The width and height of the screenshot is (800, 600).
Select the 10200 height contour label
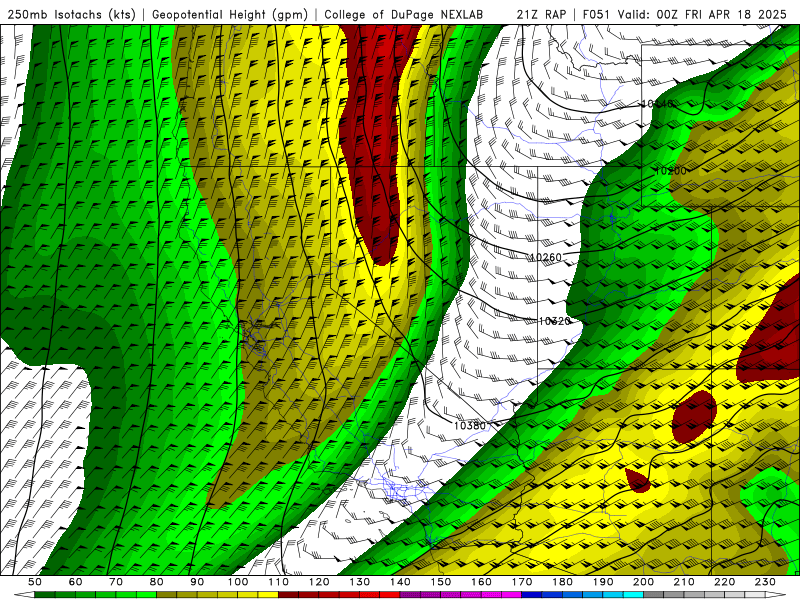click(x=670, y=171)
